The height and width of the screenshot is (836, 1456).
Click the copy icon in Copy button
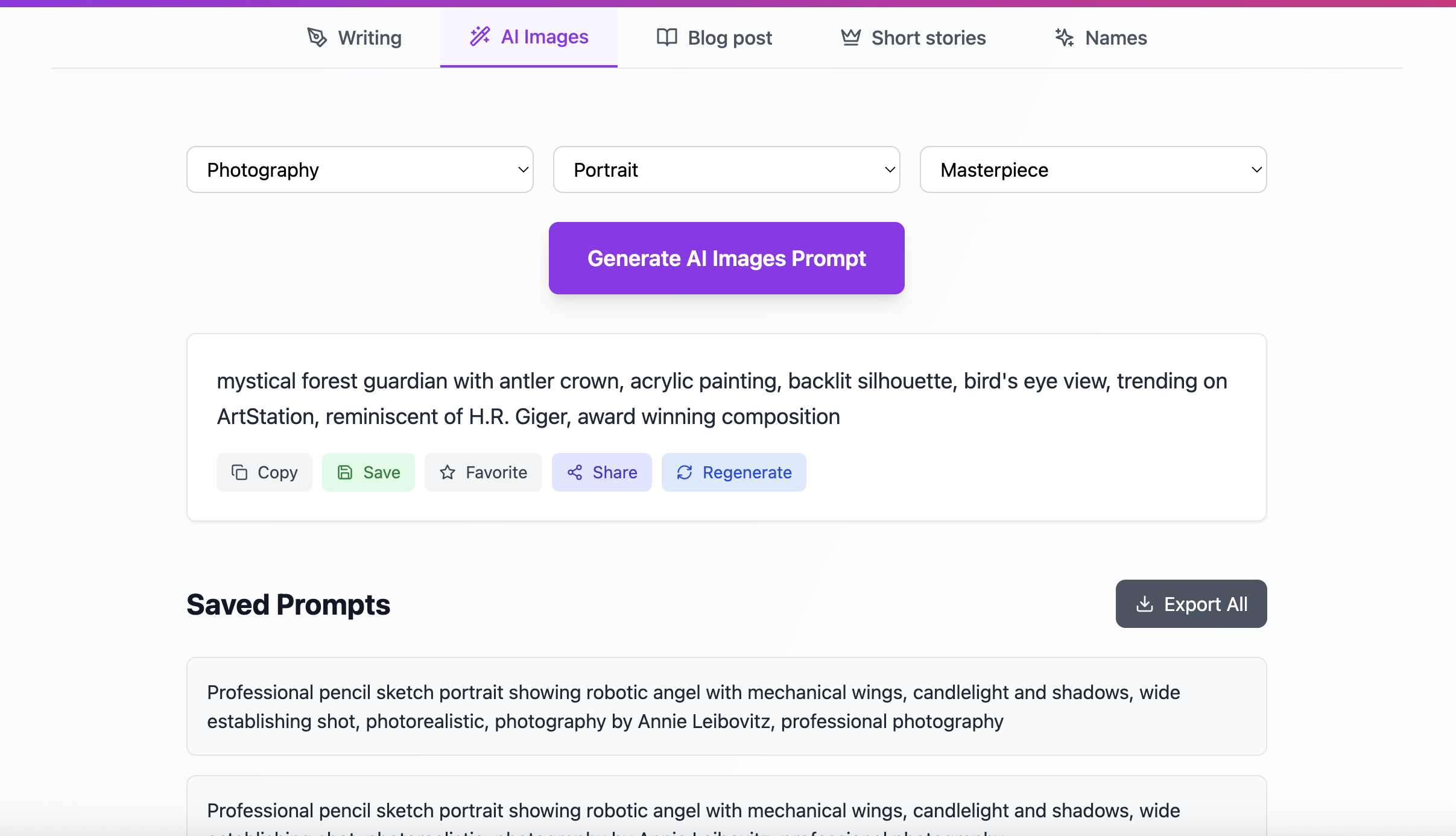tap(239, 472)
